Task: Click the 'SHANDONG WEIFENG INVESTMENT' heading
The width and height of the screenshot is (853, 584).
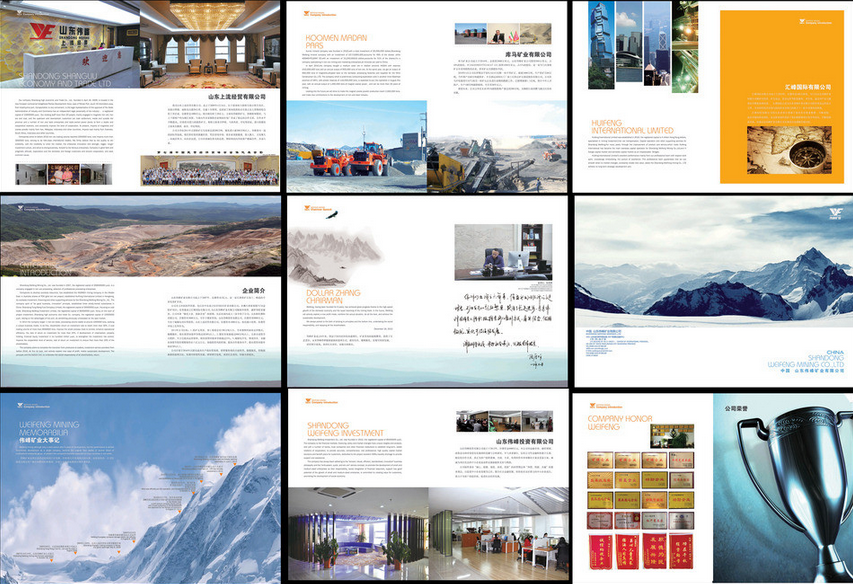Action: coord(345,429)
